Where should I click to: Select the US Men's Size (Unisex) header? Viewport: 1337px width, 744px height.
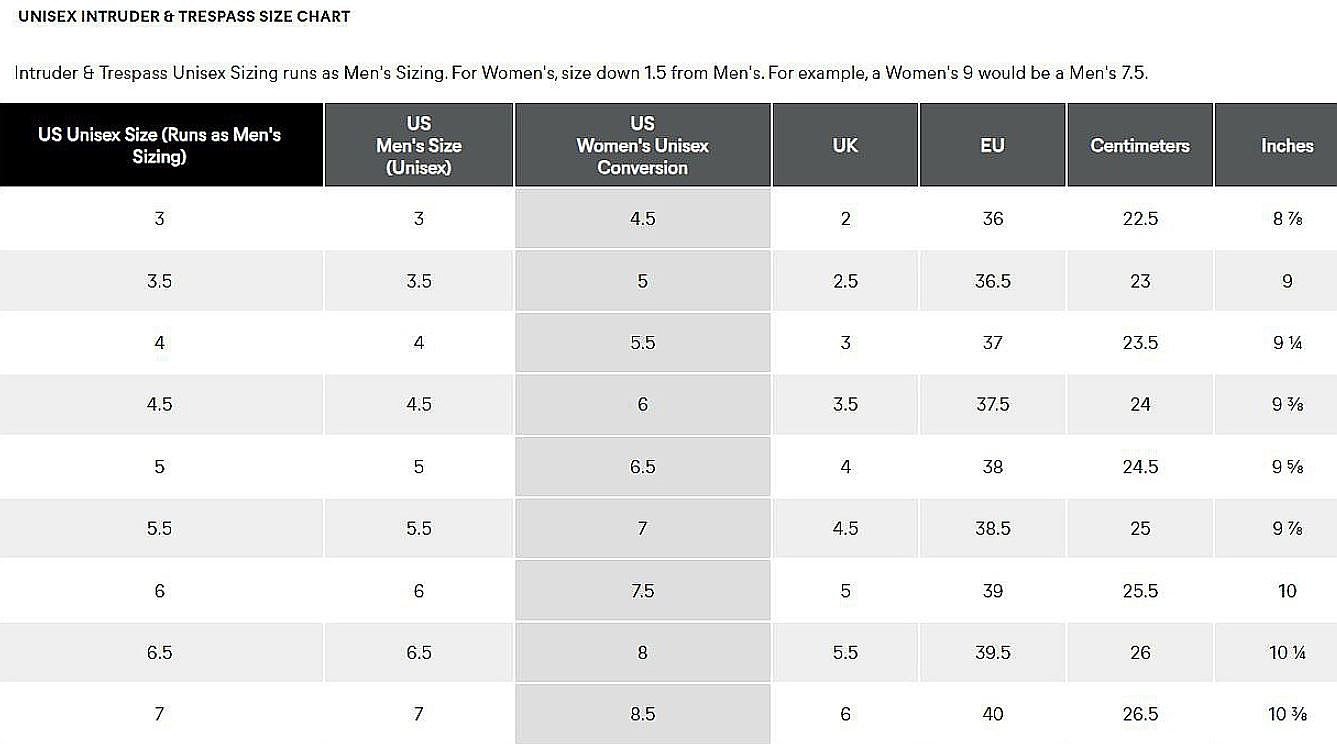point(418,145)
